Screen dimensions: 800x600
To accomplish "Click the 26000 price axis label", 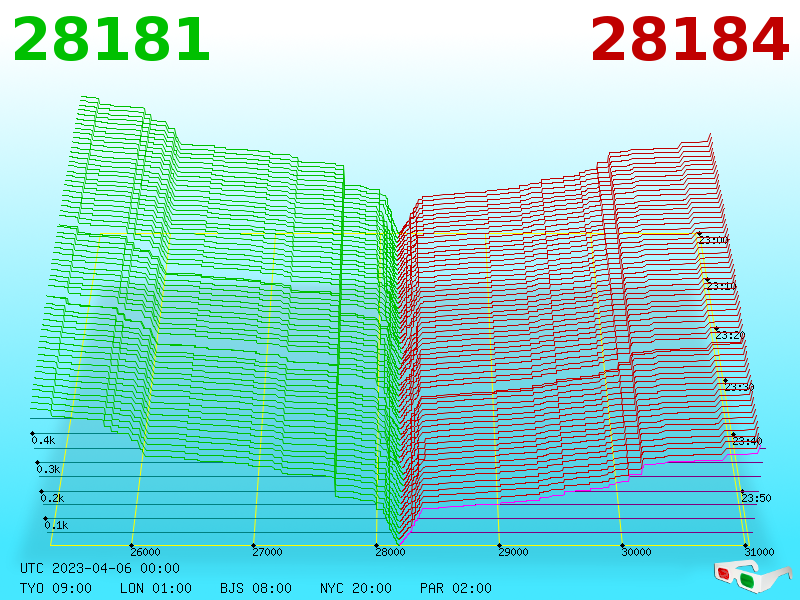I will click(x=145, y=552).
